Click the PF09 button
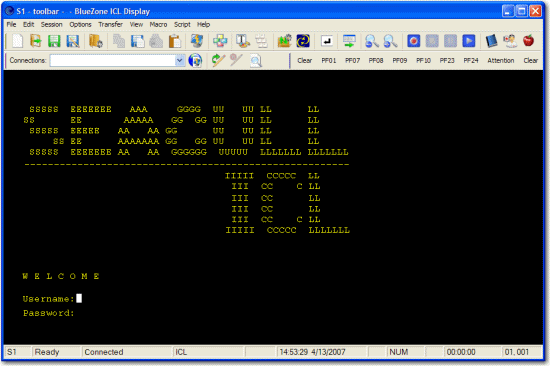 tap(400, 60)
